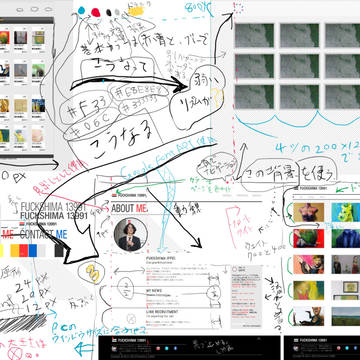Open yellow-green creature on blue thumbnail
Viewport: 360px width, 360px height.
click(x=346, y=212)
